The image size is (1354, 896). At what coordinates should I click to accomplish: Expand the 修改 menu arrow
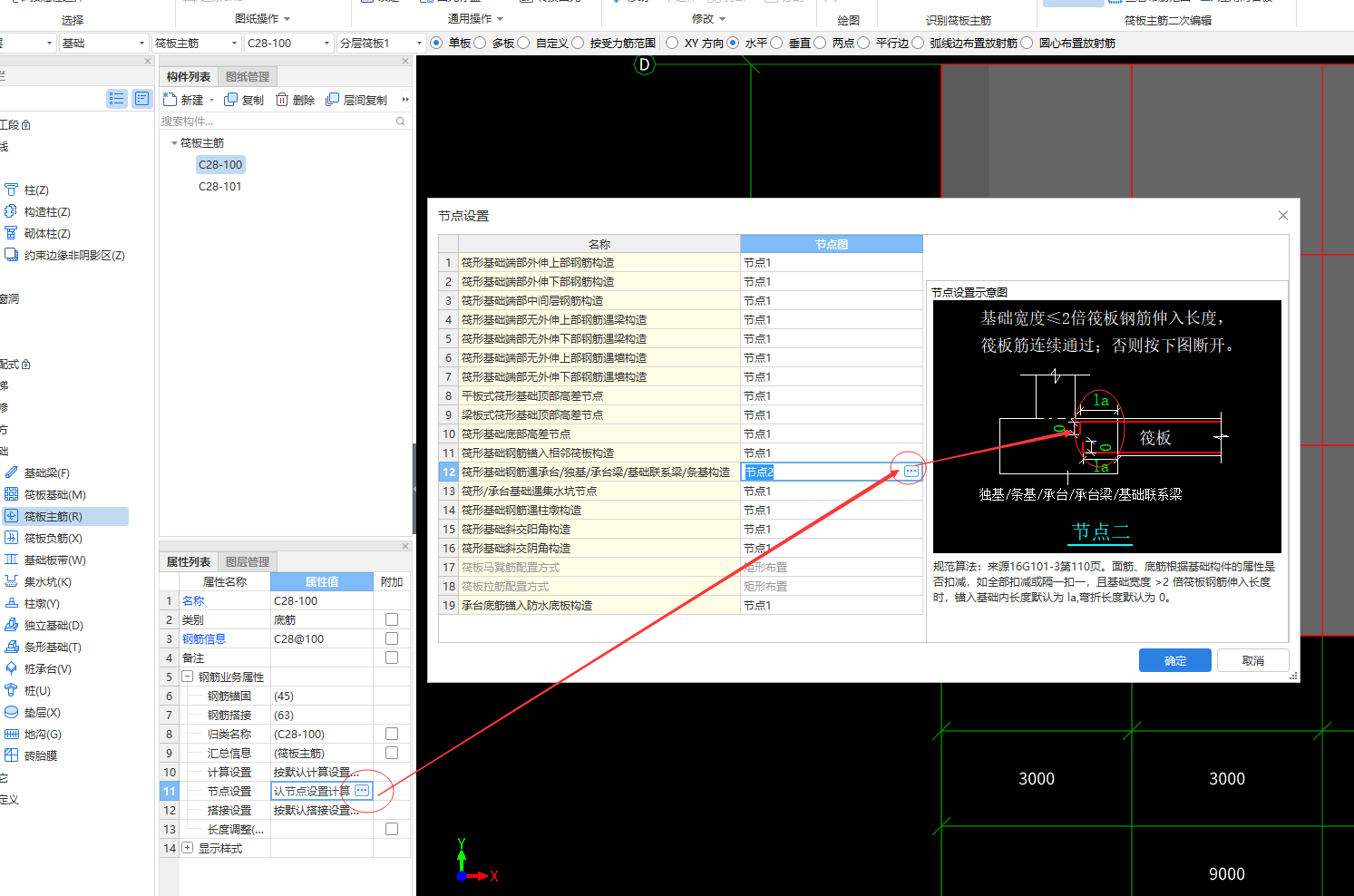pos(722,19)
